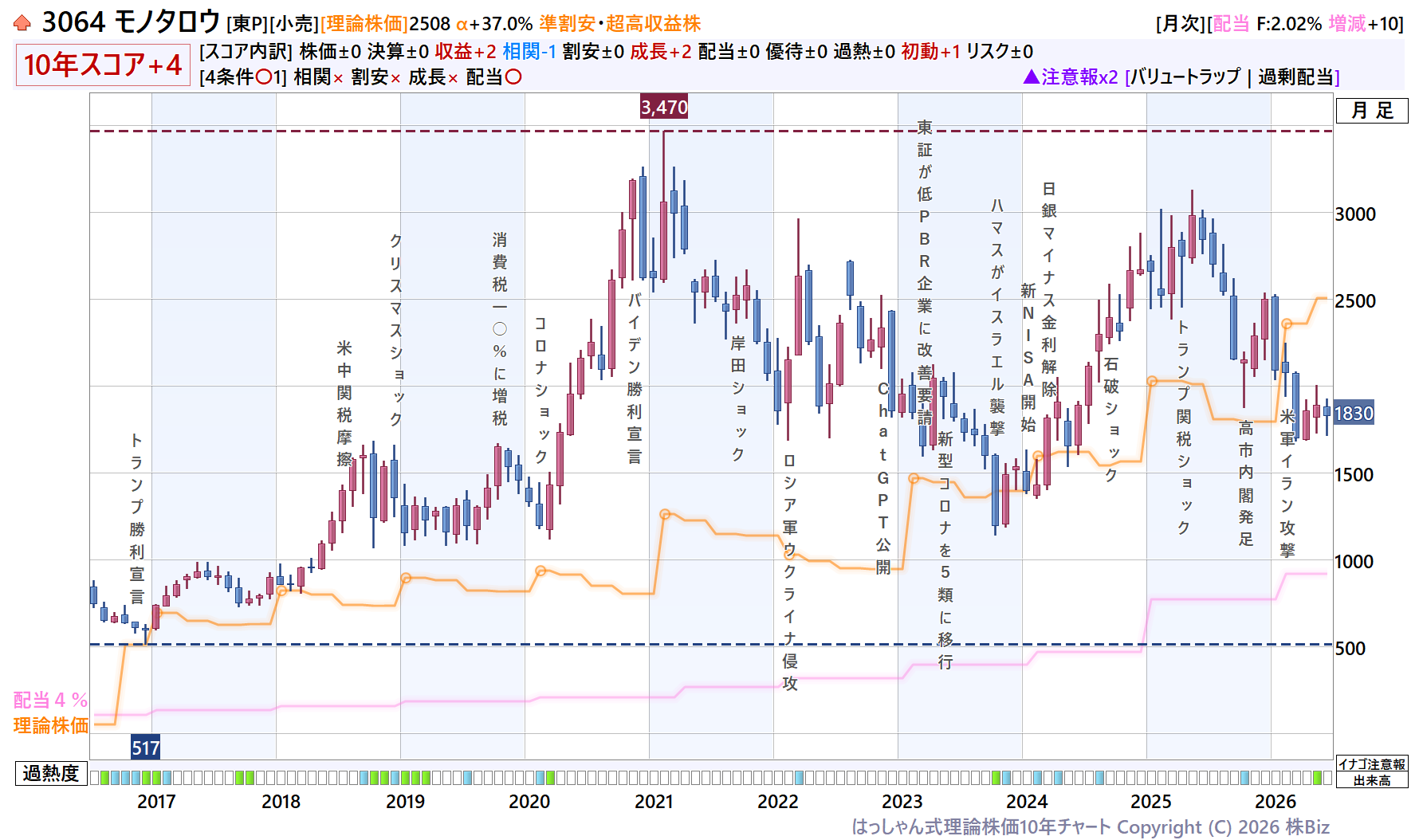1419x840 pixels.
Task: Click the 日銀マイナス金利解除 event annotation
Action: point(1049,289)
